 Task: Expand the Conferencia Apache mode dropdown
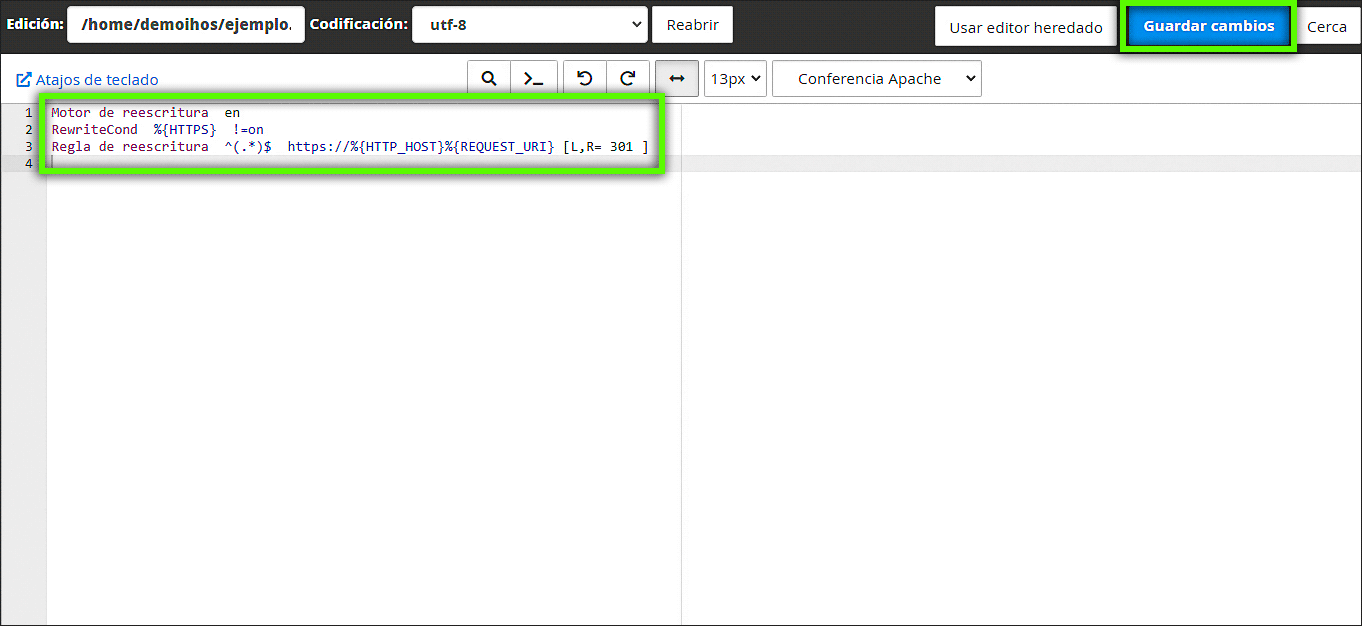pos(876,79)
